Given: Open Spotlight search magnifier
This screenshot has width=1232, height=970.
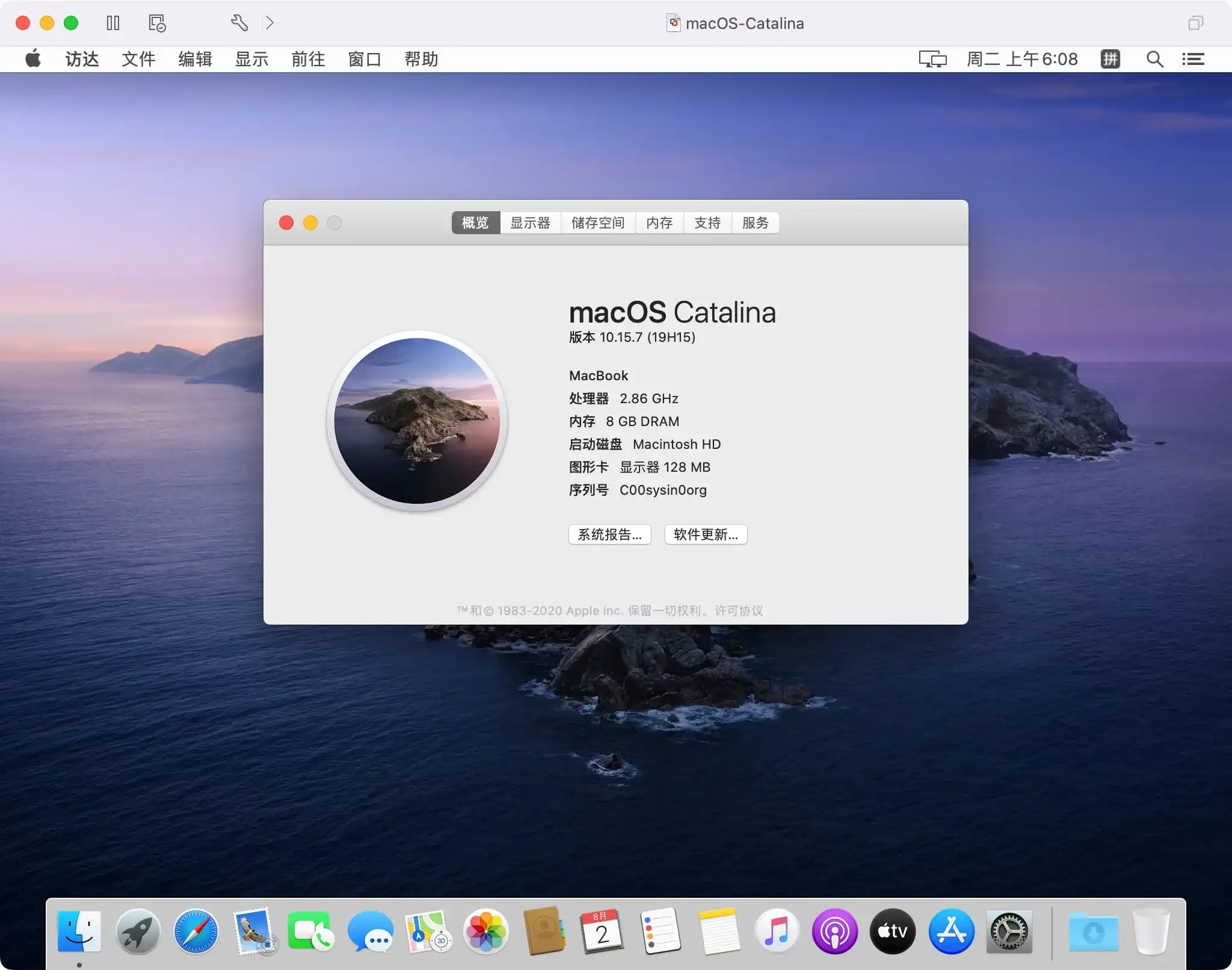Looking at the screenshot, I should point(1154,59).
